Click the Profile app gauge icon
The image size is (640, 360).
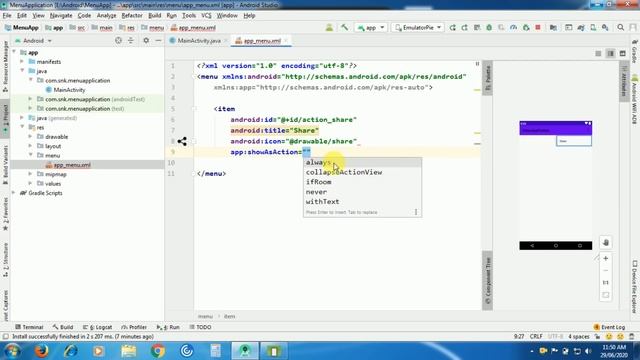[513, 27]
